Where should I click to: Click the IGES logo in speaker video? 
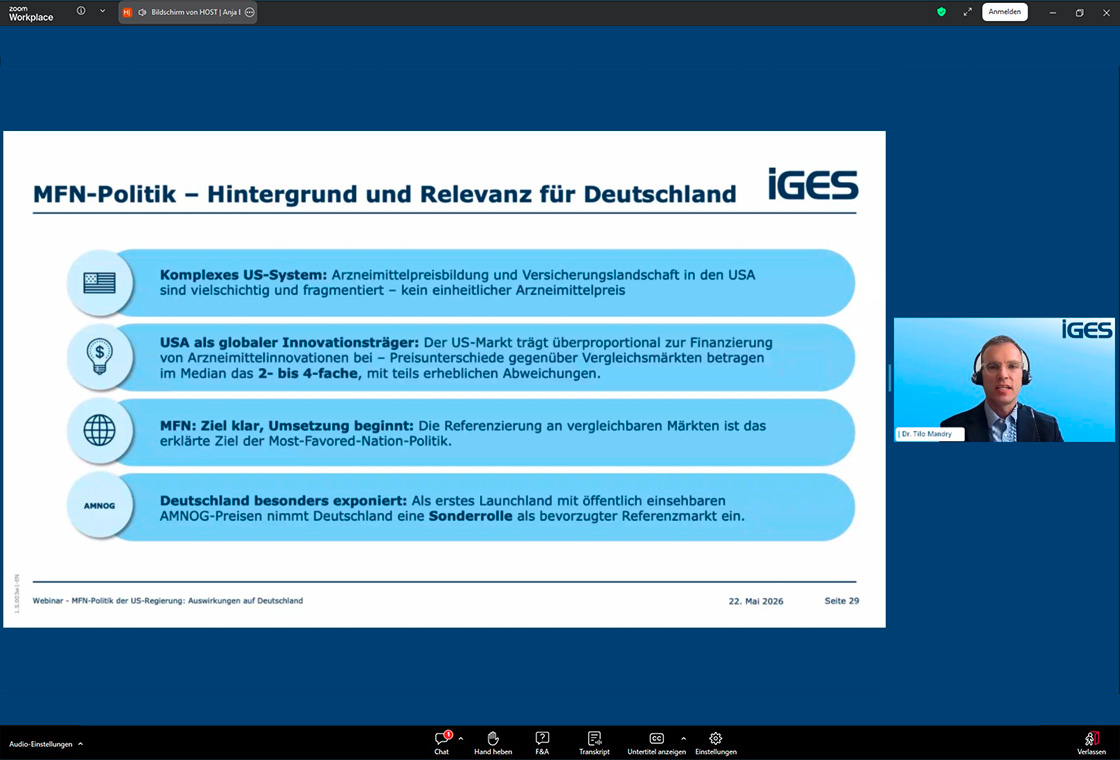click(x=1086, y=329)
